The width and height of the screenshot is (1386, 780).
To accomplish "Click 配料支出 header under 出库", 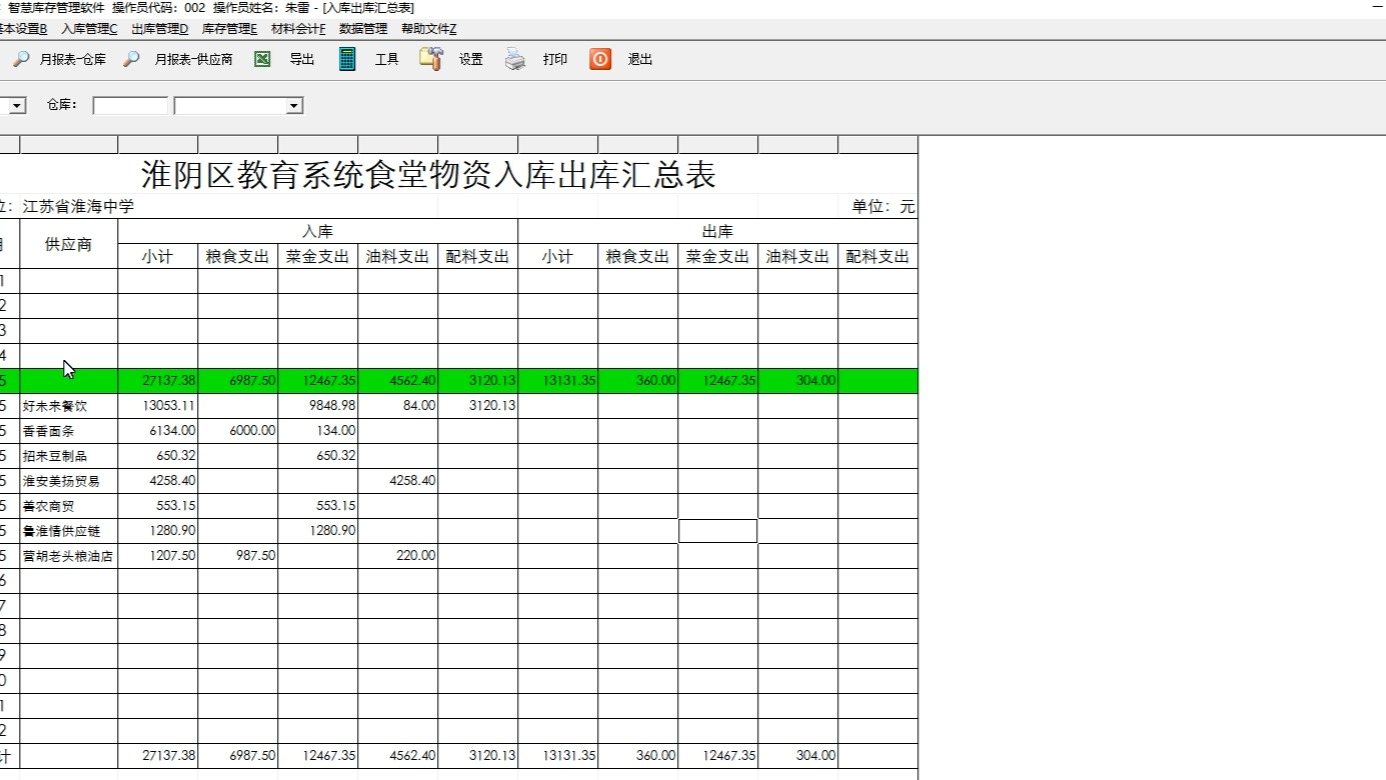I will click(878, 257).
